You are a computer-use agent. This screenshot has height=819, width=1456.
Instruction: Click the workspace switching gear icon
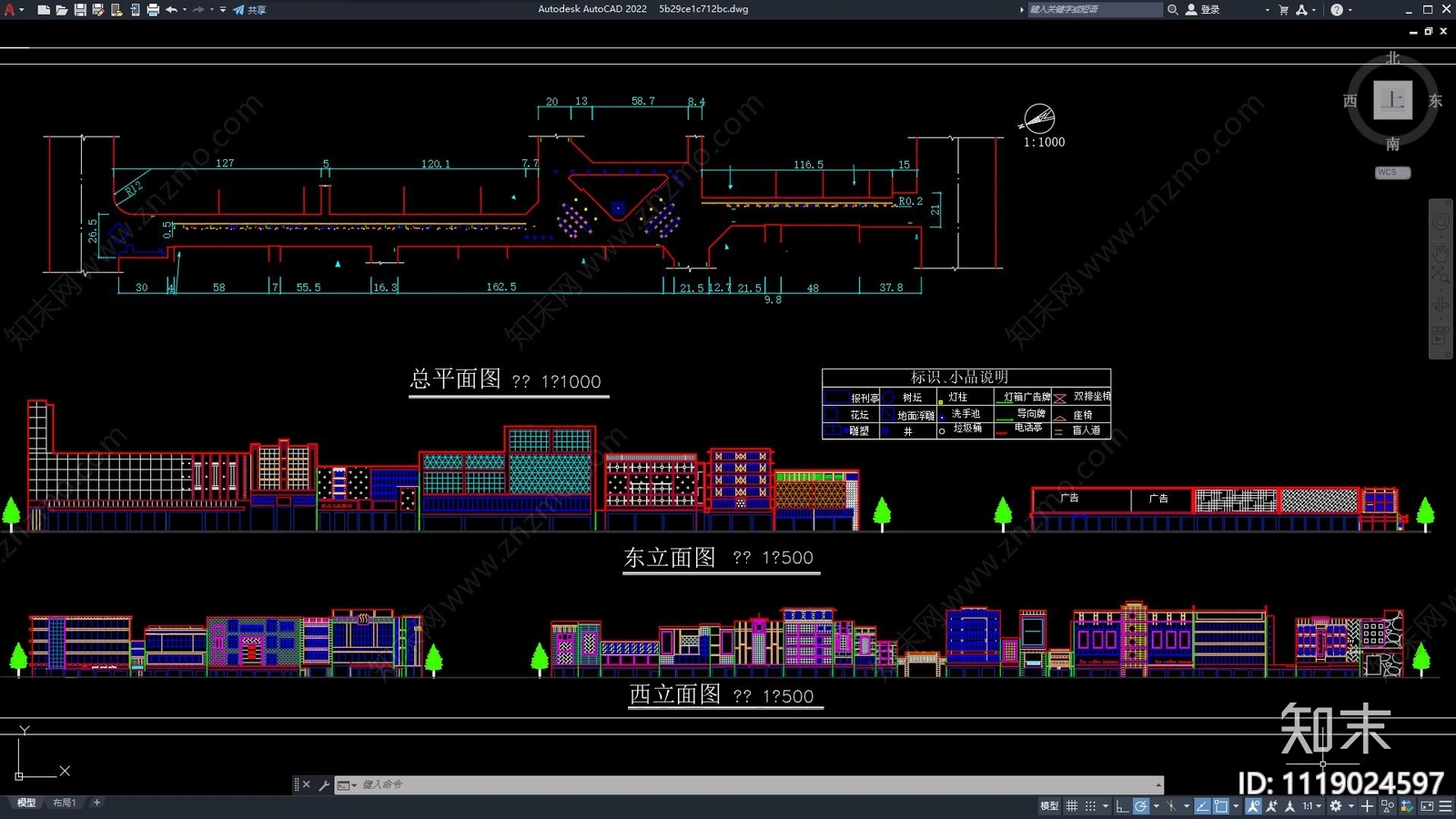point(1336,805)
